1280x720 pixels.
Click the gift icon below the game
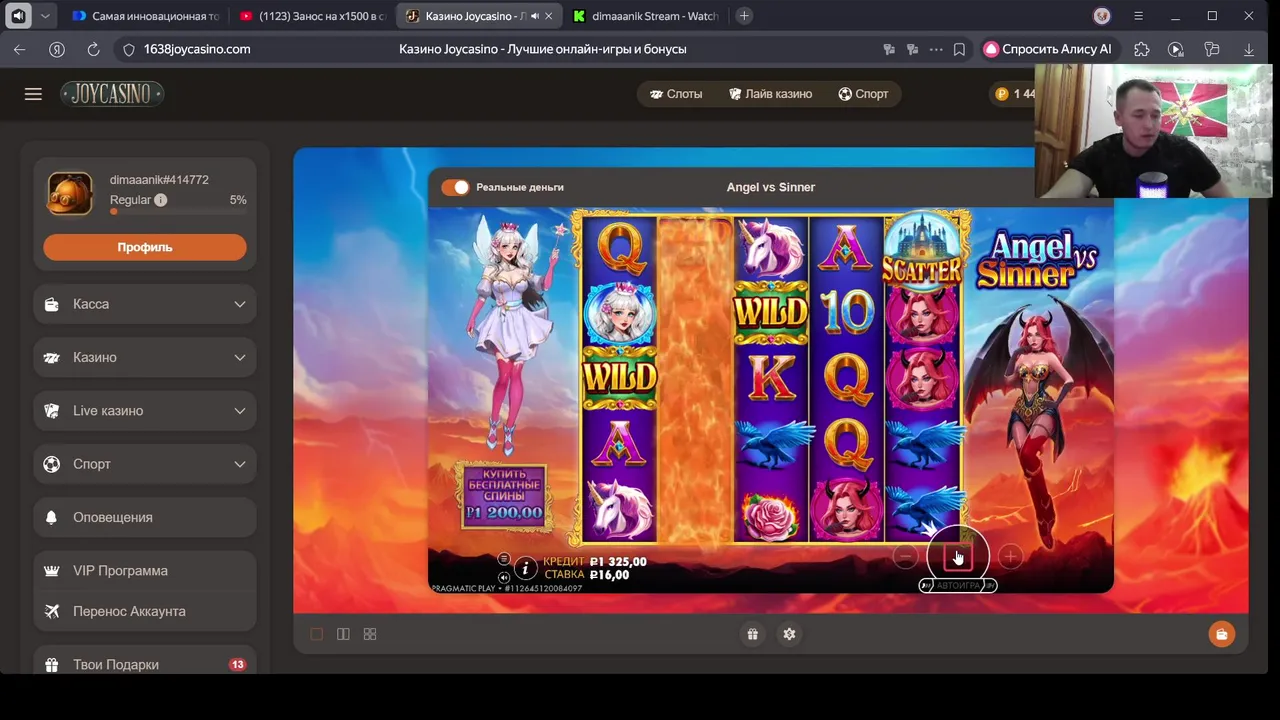click(752, 634)
